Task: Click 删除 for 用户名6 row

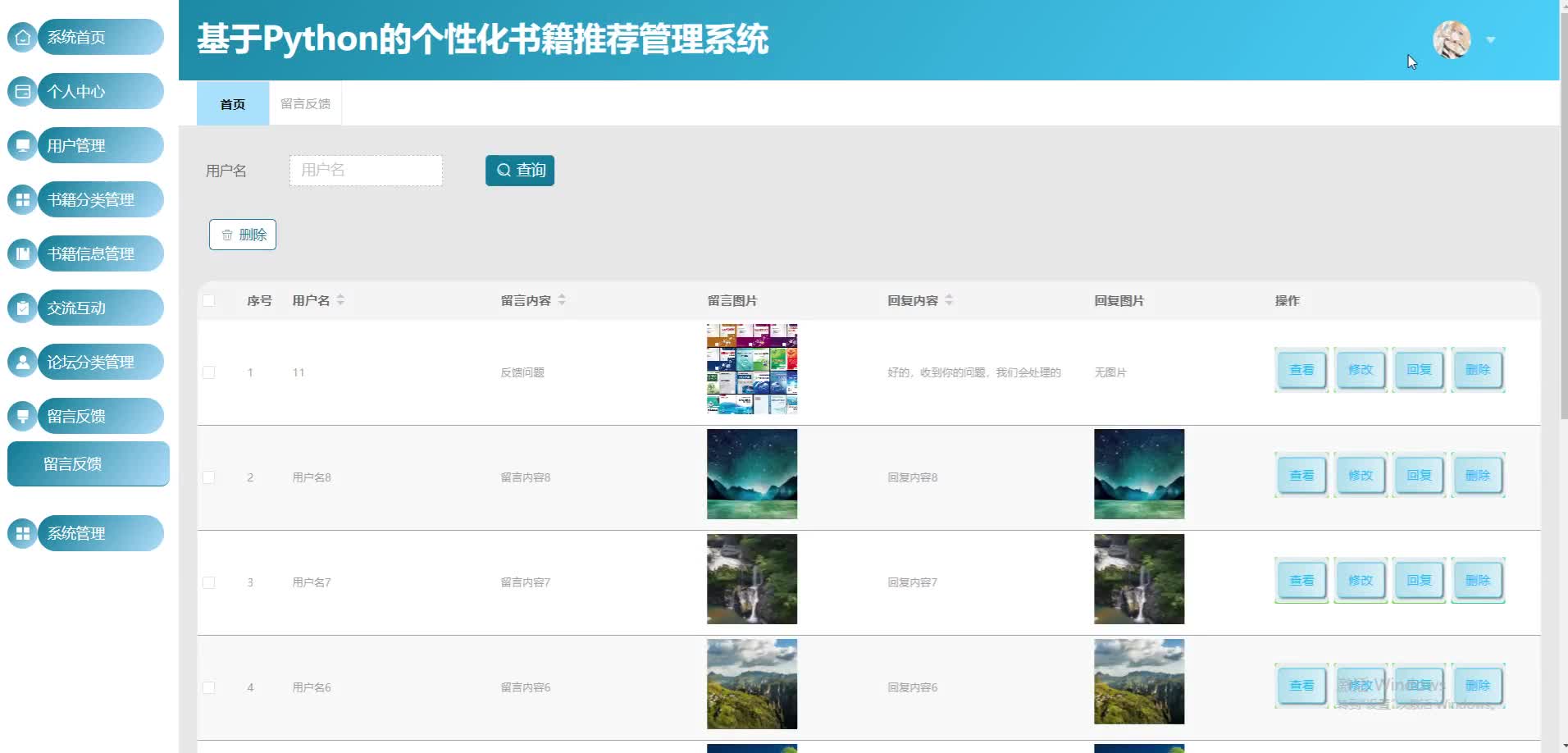Action: point(1478,685)
